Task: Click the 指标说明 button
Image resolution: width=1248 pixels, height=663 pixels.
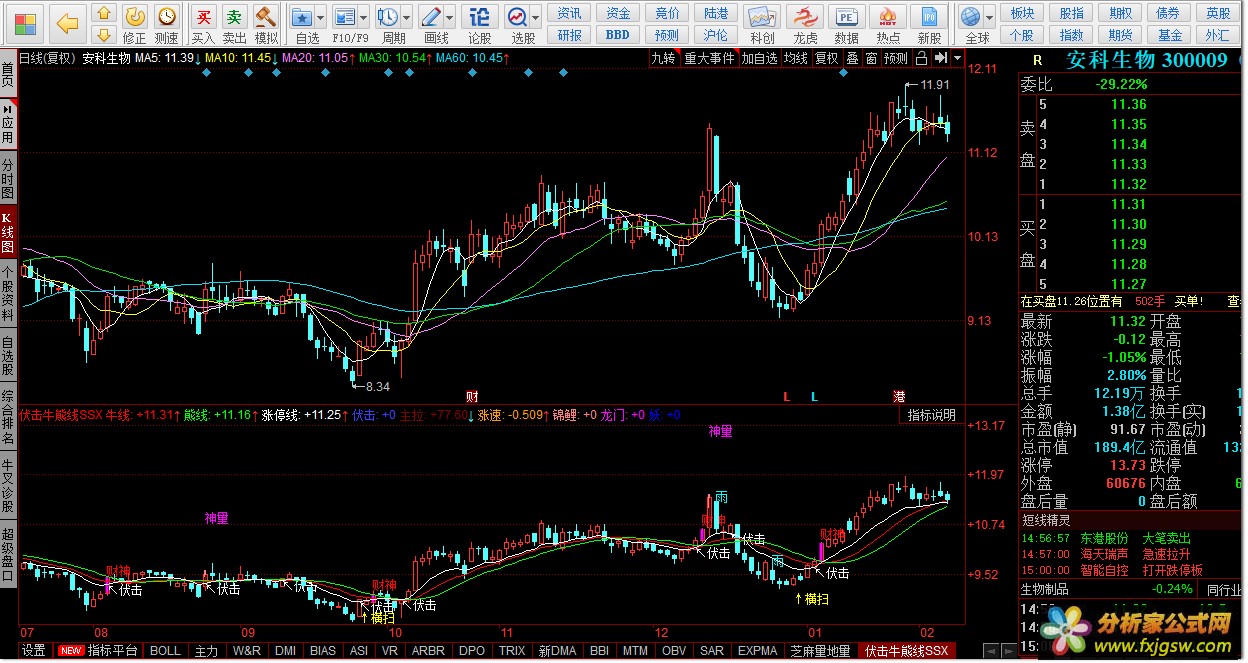Action: [x=932, y=415]
